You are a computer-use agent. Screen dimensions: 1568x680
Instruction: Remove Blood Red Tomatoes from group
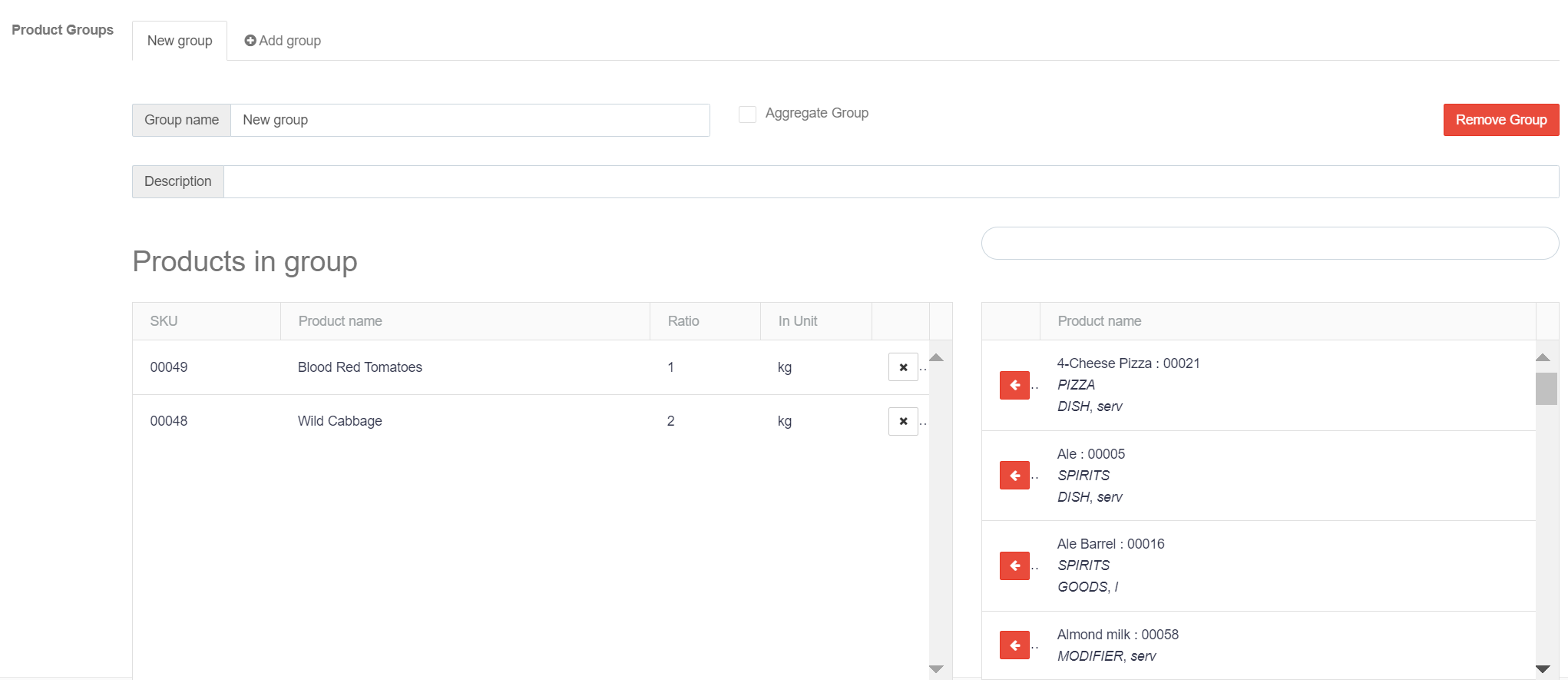point(903,367)
